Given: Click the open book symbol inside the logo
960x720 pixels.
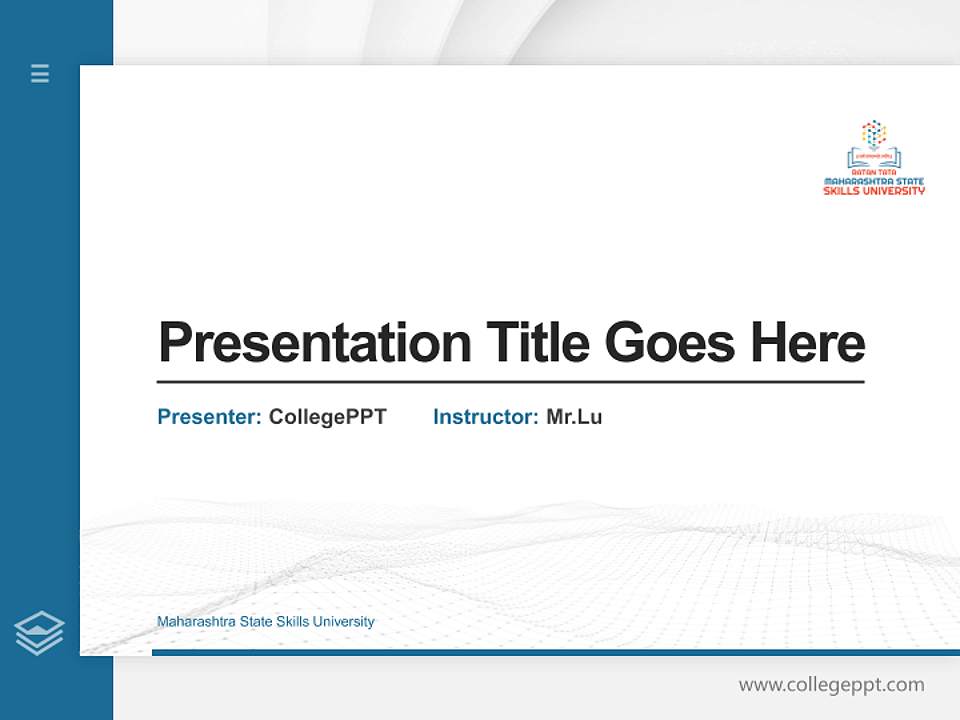Looking at the screenshot, I should pos(873,157).
